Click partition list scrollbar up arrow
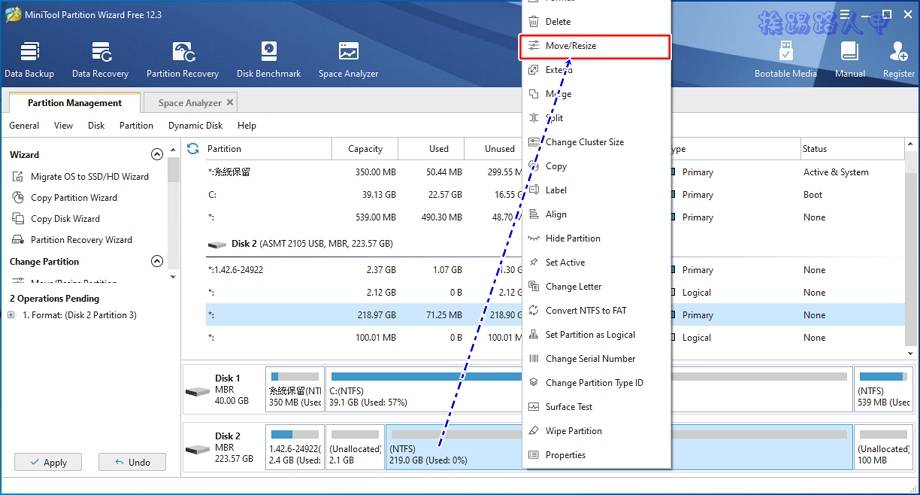920x495 pixels. pos(910,144)
